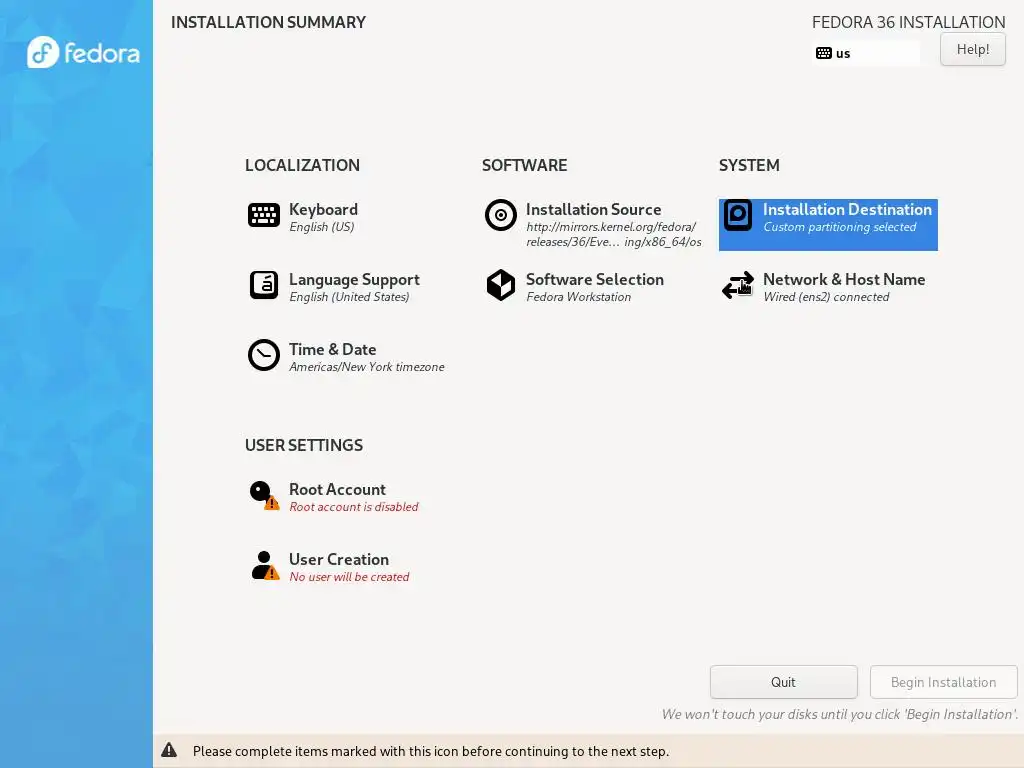
Task: Open Installation Destination settings
Action: [x=828, y=225]
